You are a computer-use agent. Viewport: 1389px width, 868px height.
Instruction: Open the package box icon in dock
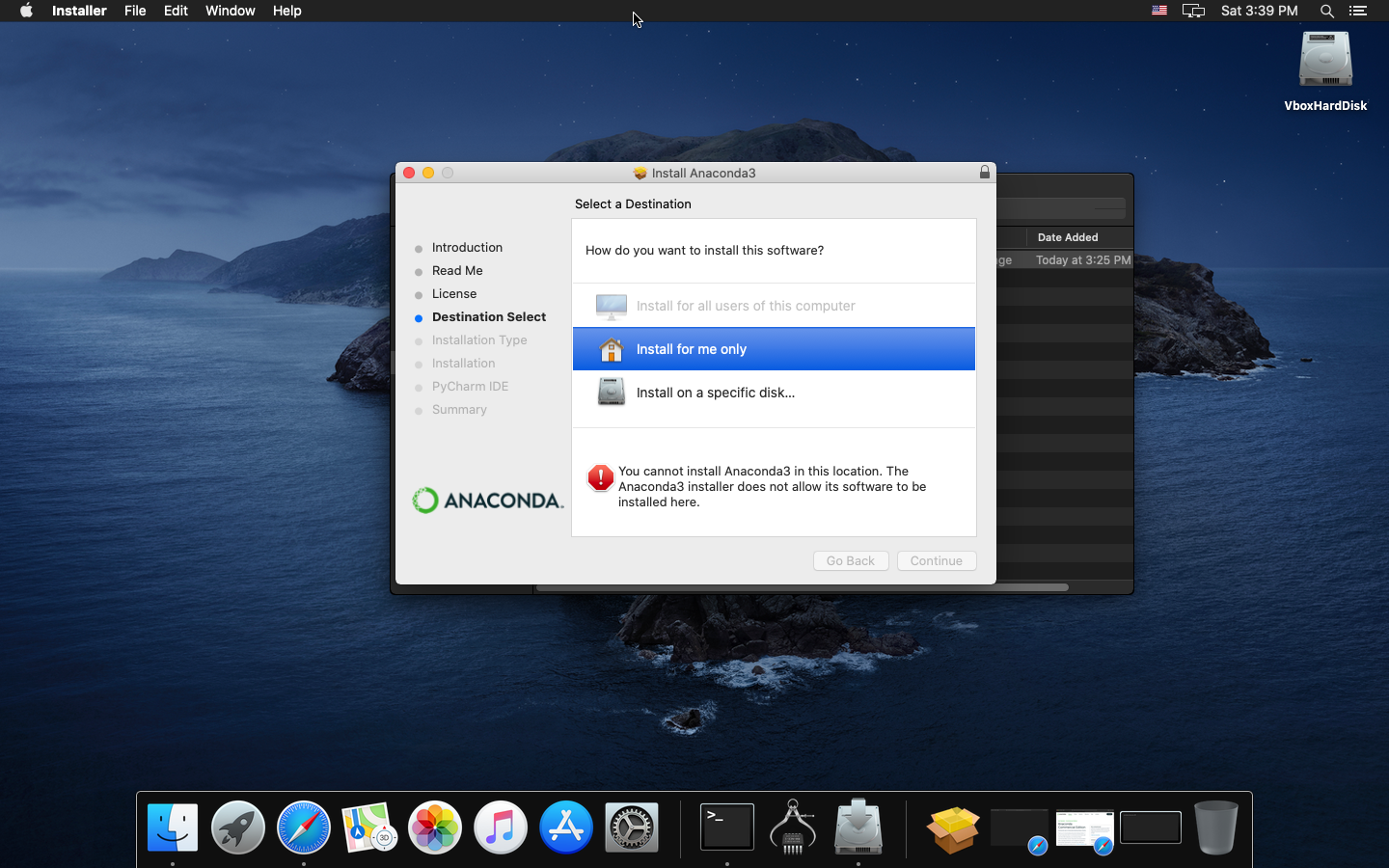pyautogui.click(x=953, y=829)
